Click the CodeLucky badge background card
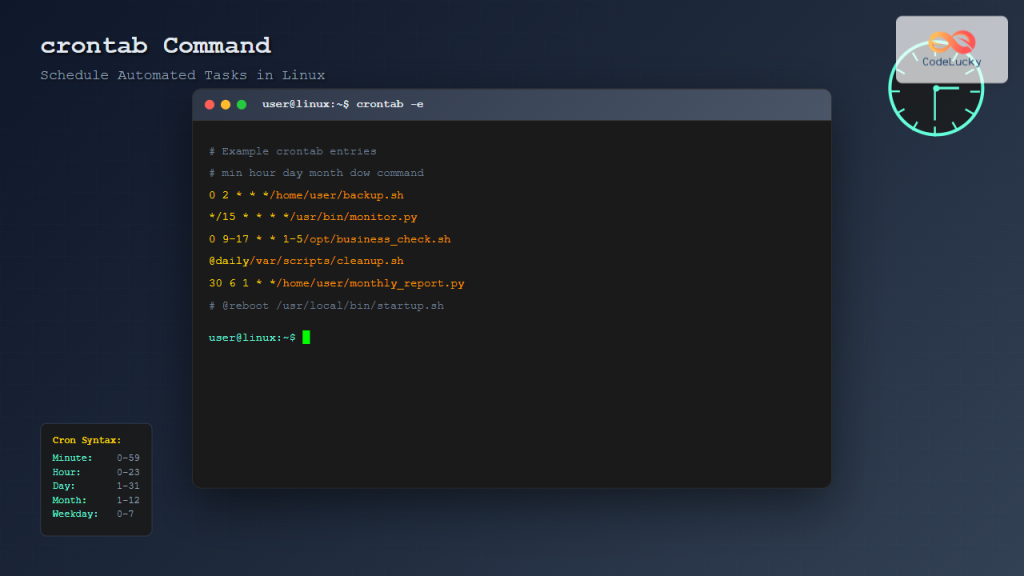Image resolution: width=1024 pixels, height=576 pixels. 951,48
